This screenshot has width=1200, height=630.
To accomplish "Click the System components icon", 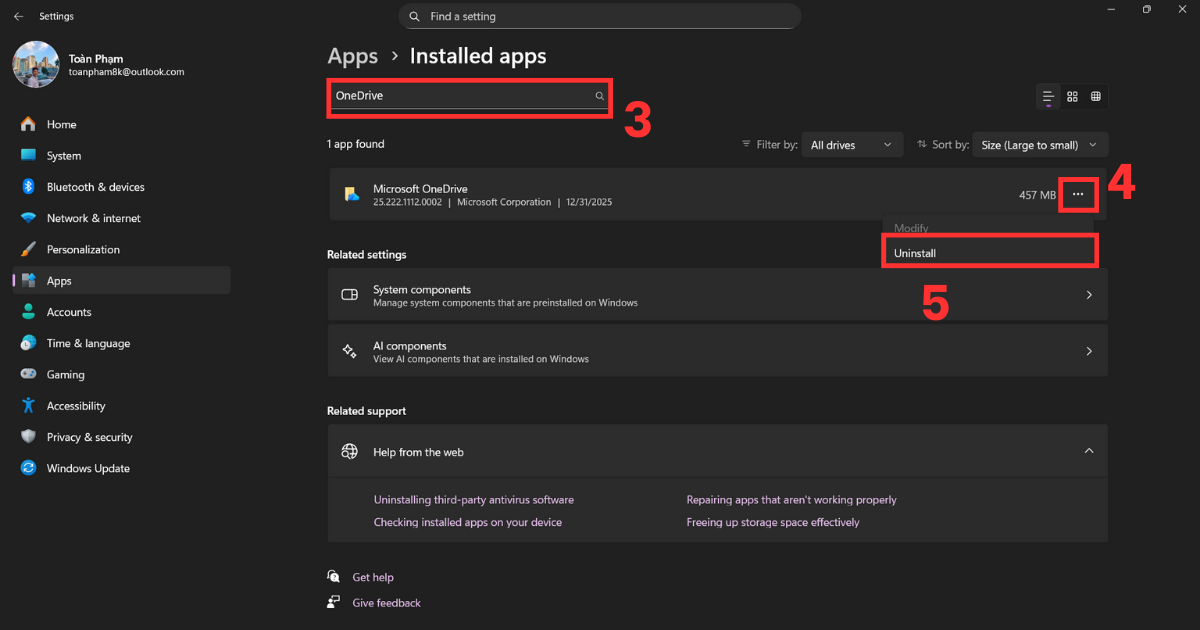I will (349, 294).
